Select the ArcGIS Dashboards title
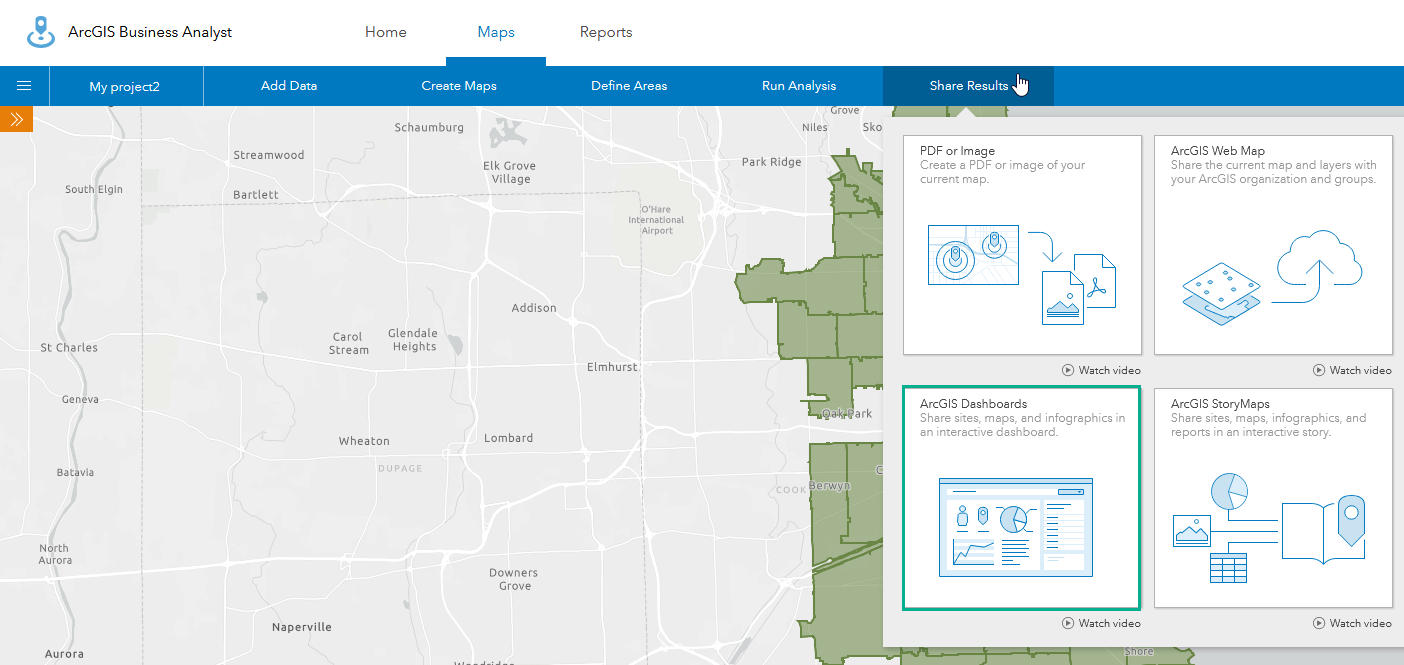The width and height of the screenshot is (1404, 665). click(973, 404)
